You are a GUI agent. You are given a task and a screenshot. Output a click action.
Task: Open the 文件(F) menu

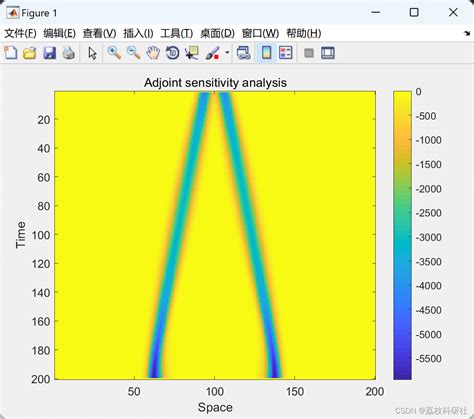(x=20, y=33)
